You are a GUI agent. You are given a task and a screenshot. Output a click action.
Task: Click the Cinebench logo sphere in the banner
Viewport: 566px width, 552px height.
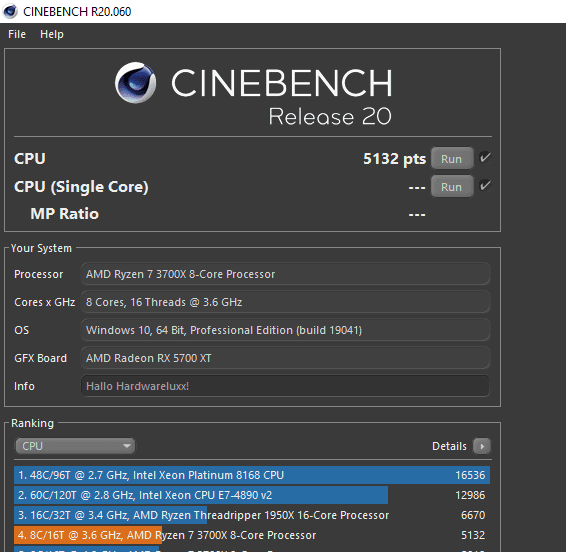click(136, 83)
